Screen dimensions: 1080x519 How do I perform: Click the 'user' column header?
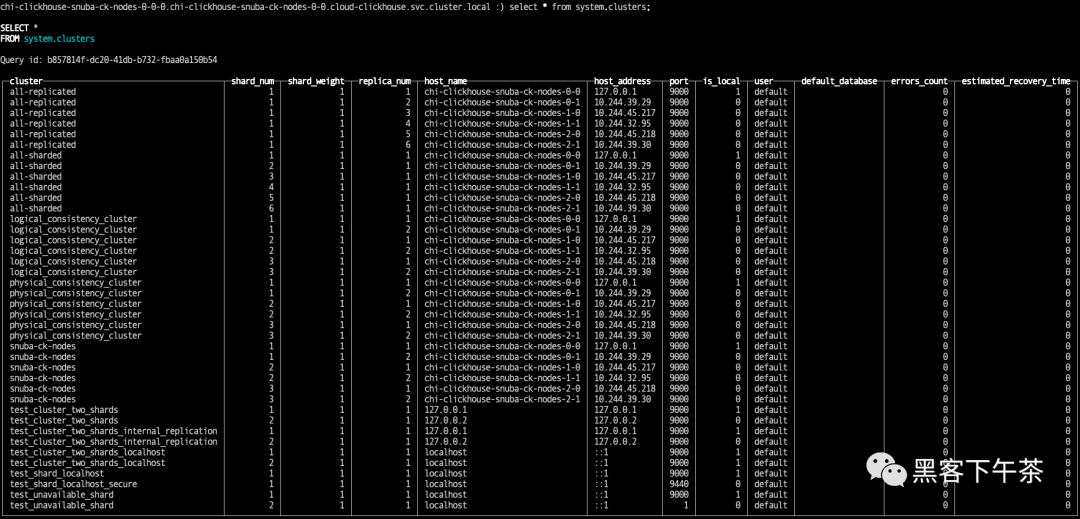[x=763, y=81]
